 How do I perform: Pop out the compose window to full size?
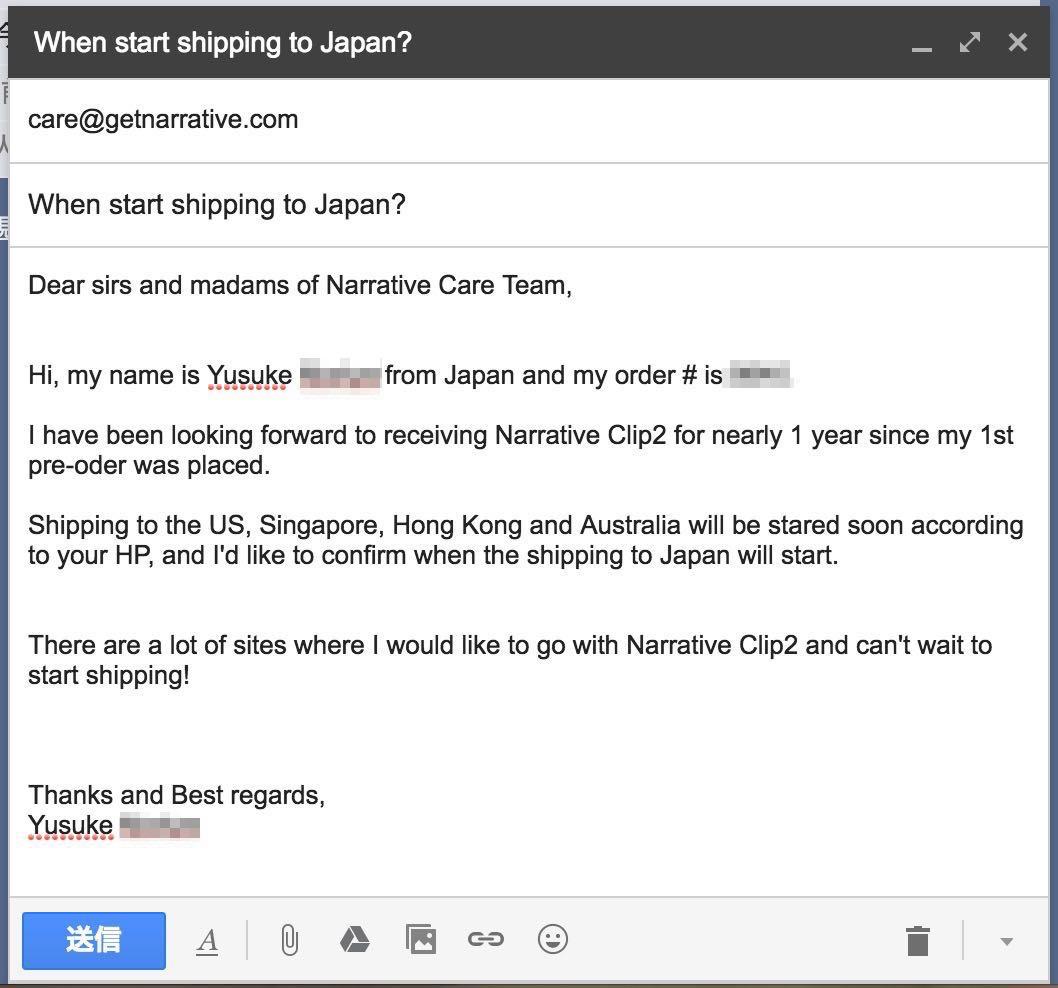[970, 43]
